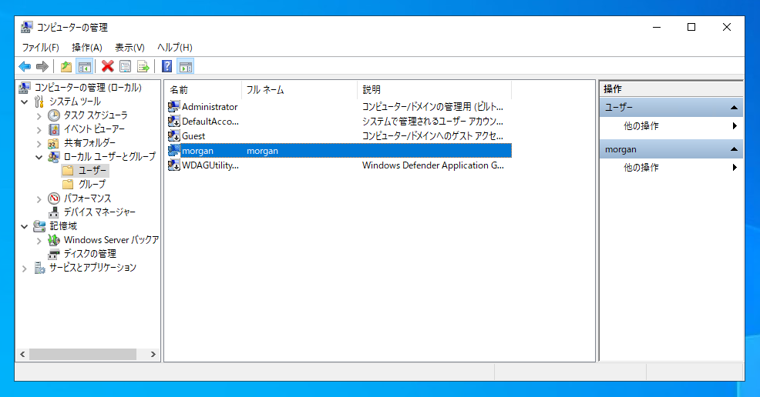Expand the 共有フォルダー node
The width and height of the screenshot is (760, 397).
click(x=39, y=143)
